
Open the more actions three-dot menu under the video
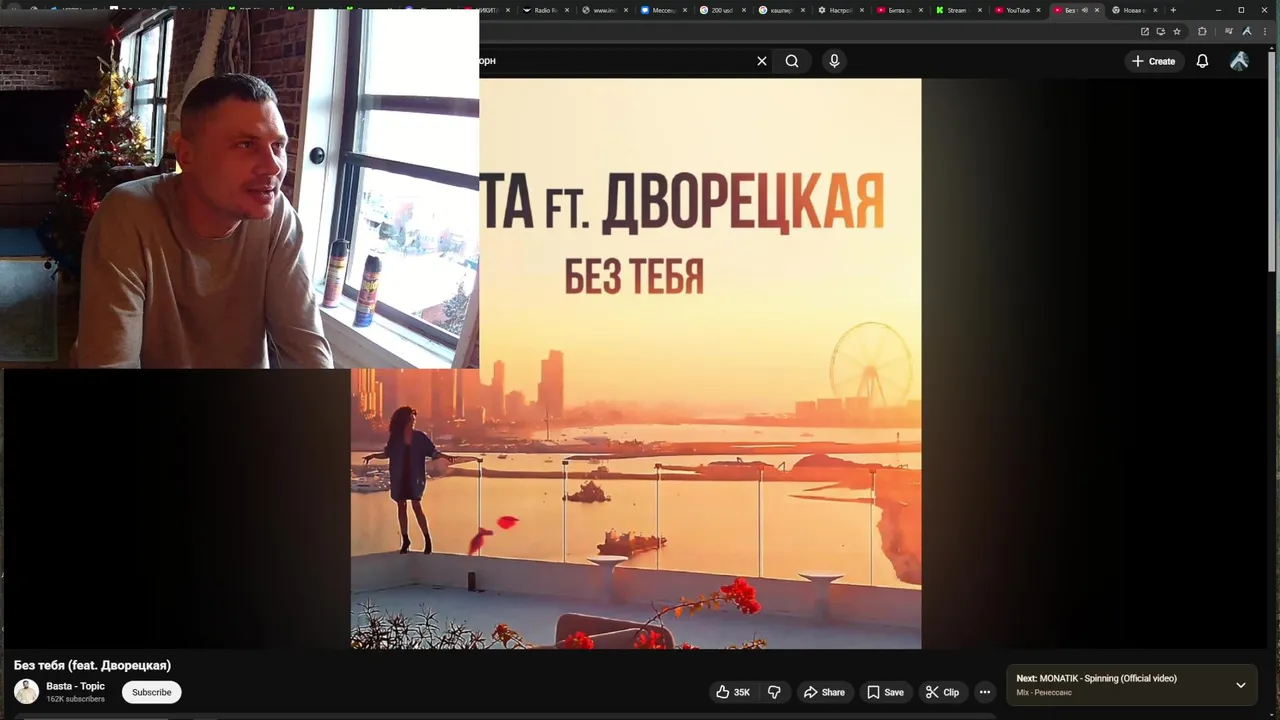pos(985,692)
